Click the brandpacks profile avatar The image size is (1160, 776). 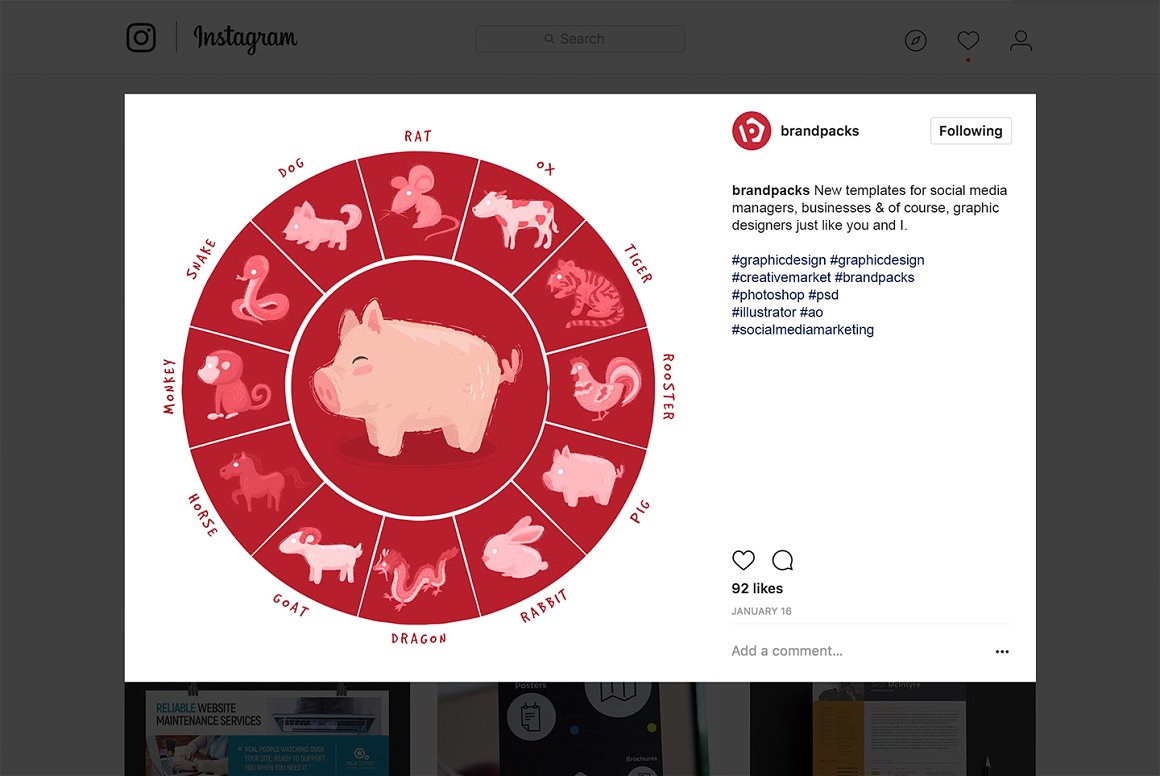click(x=751, y=131)
